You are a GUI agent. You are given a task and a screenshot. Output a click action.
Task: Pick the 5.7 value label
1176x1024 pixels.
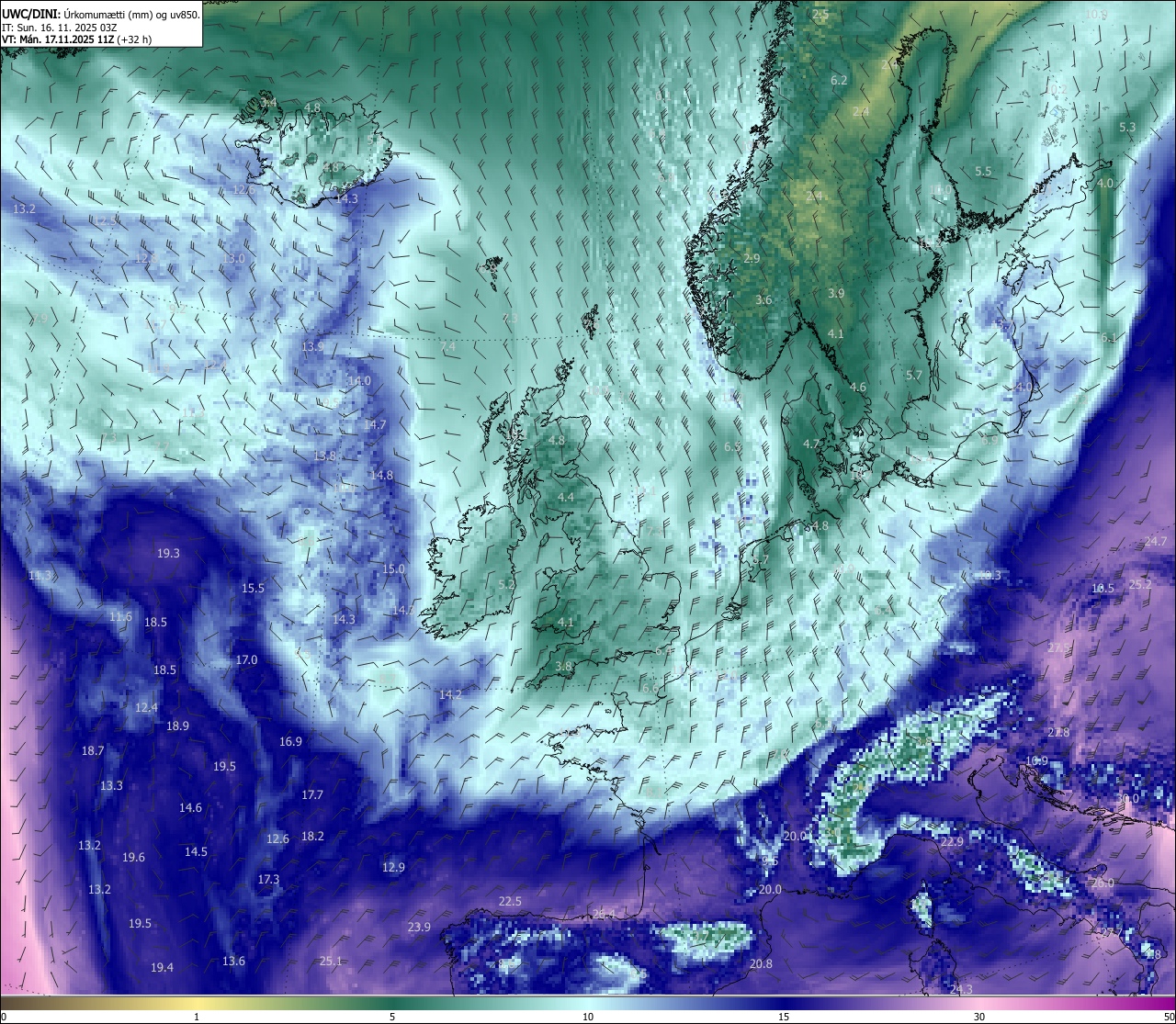913,375
